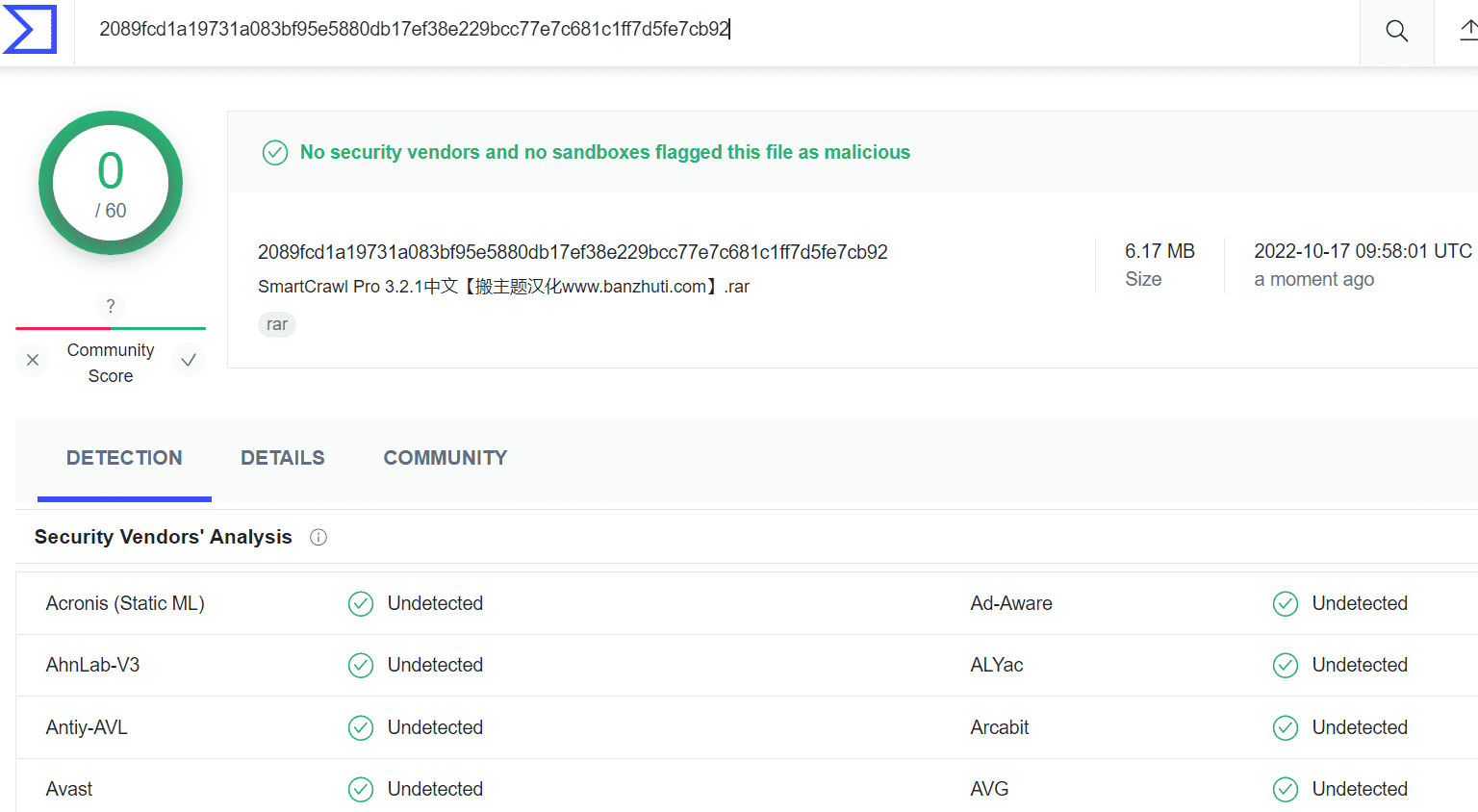This screenshot has width=1478, height=812.
Task: Click the Undetected result for Antiy-AVL
Action: 435,727
